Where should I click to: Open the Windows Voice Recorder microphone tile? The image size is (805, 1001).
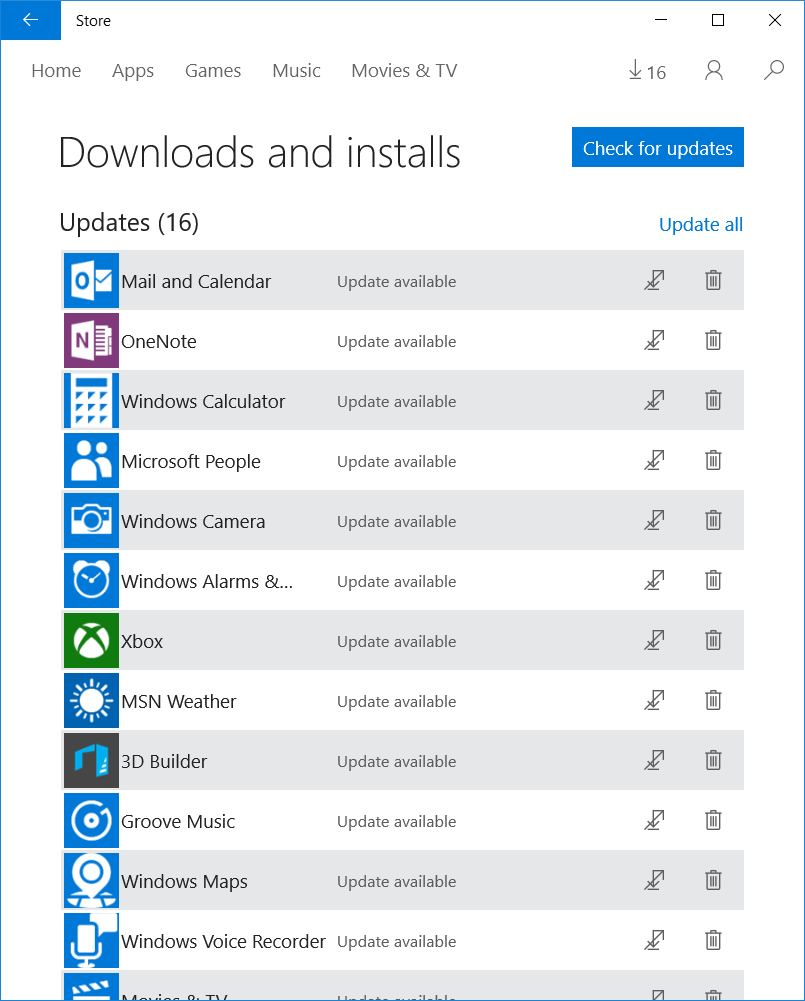pyautogui.click(x=91, y=940)
